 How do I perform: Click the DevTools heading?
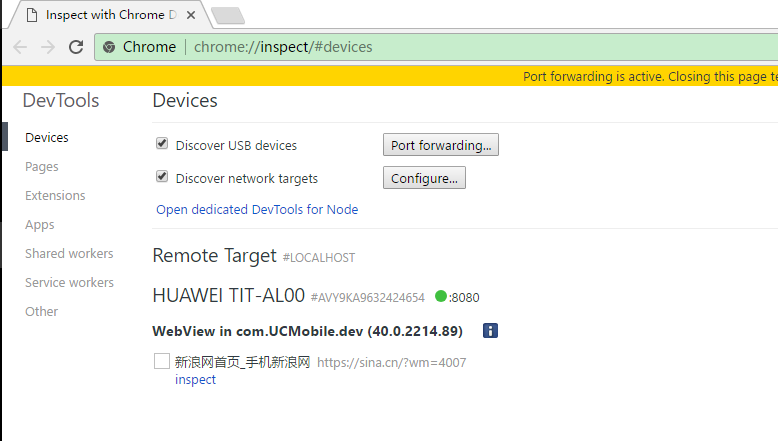pyautogui.click(x=61, y=101)
